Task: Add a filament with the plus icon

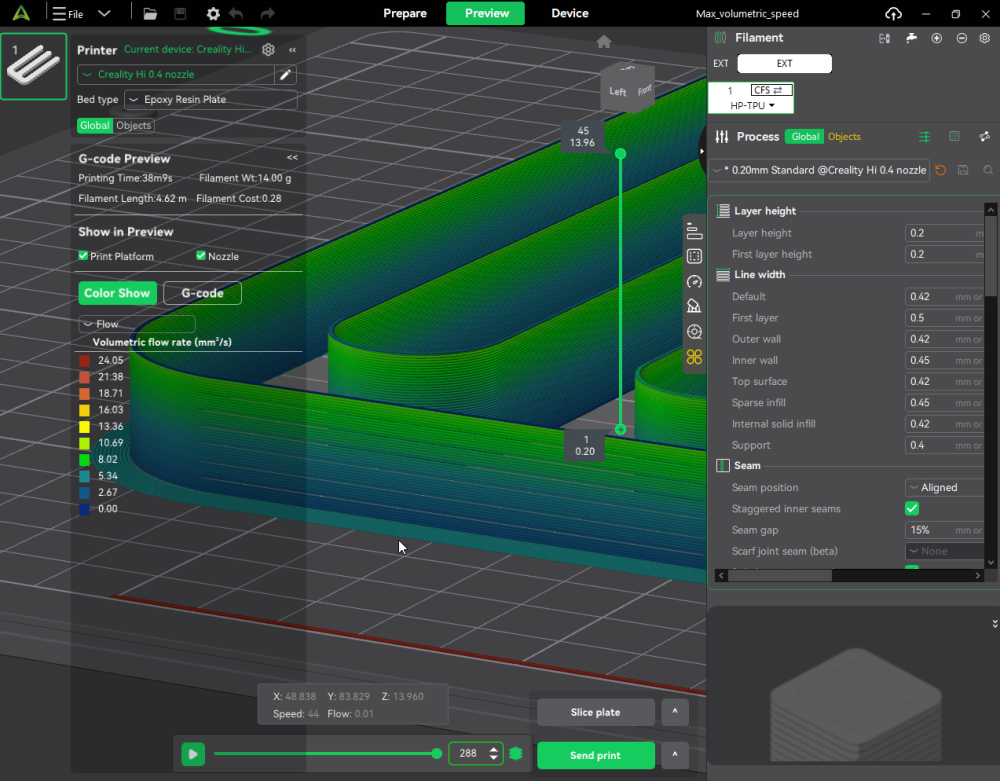Action: 936,38
